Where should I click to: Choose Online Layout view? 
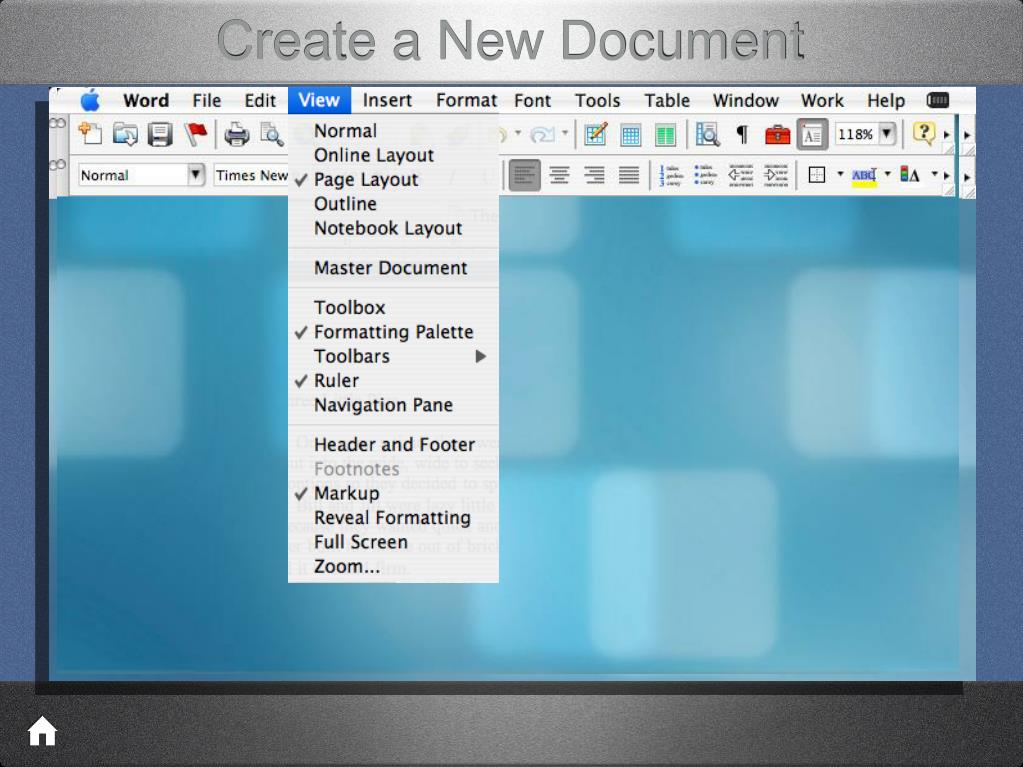click(x=393, y=155)
